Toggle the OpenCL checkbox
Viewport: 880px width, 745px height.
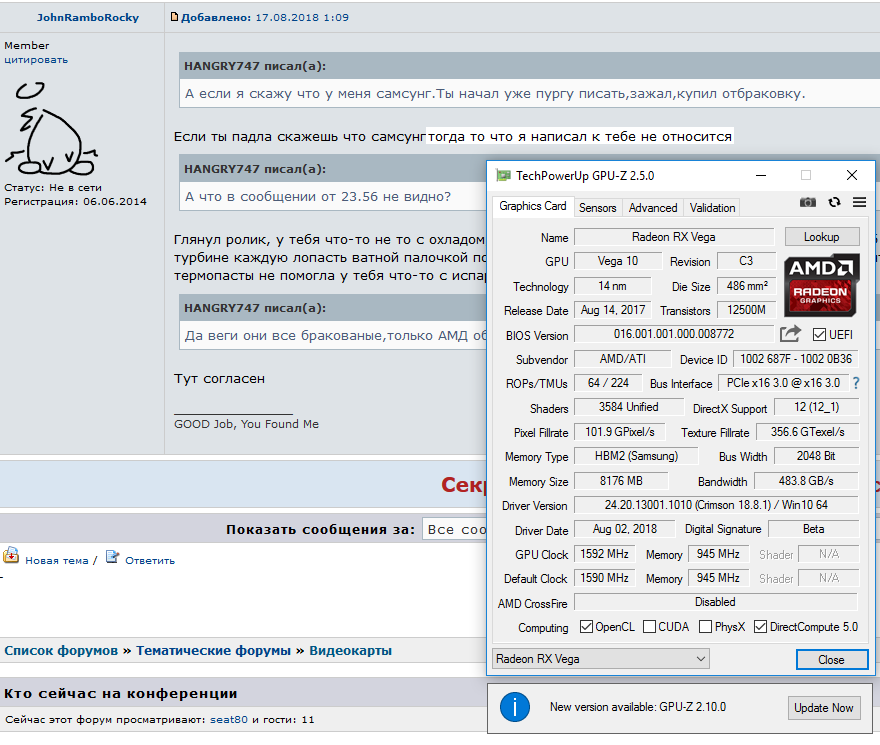pos(586,627)
